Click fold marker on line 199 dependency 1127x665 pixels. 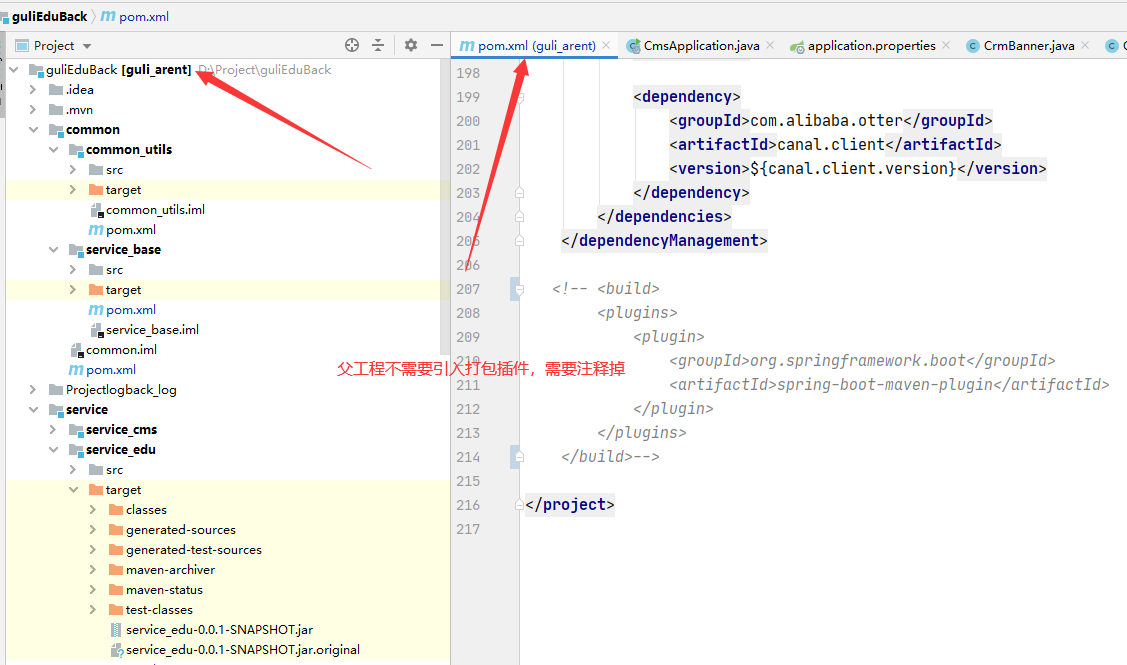(x=520, y=97)
